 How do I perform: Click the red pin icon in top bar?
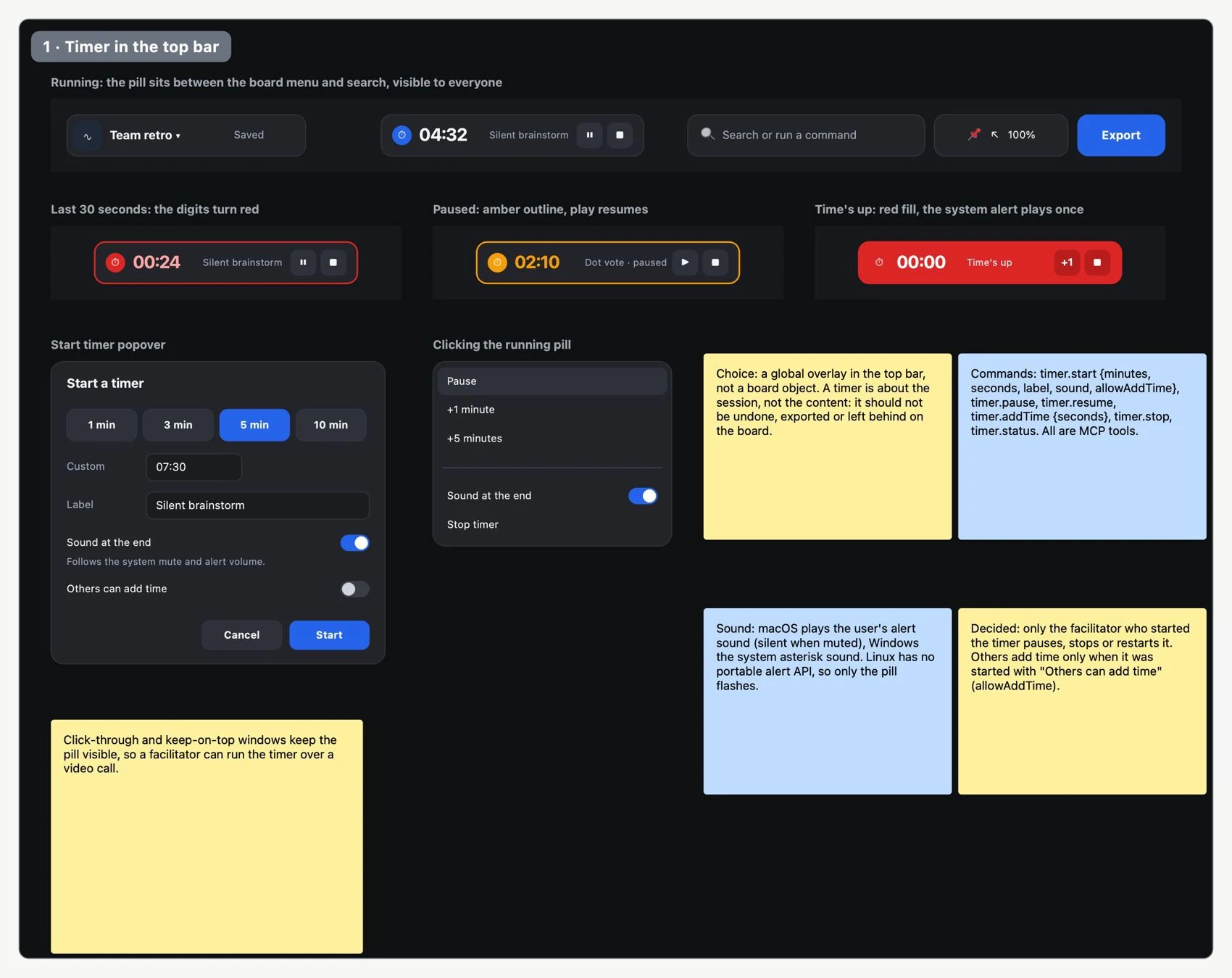point(974,134)
